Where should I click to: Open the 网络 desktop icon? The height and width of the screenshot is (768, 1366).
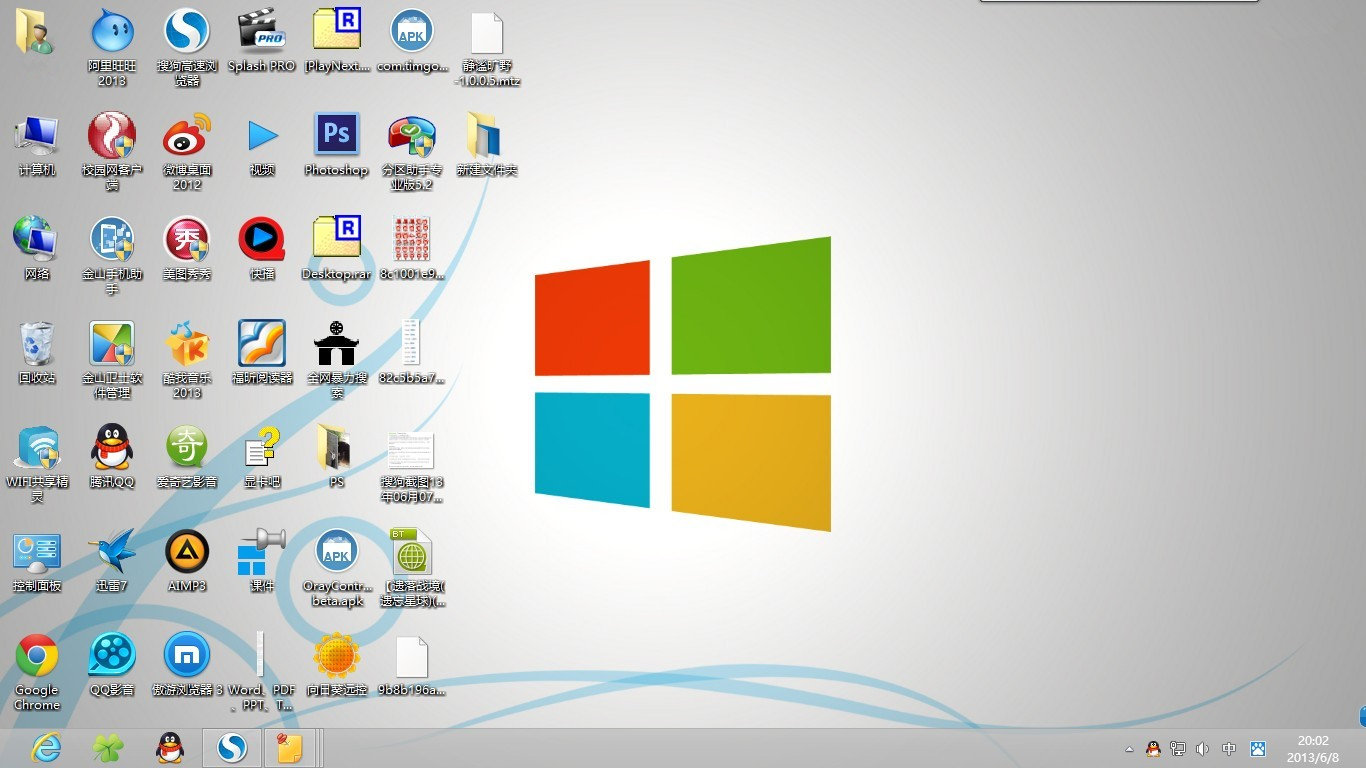[37, 248]
